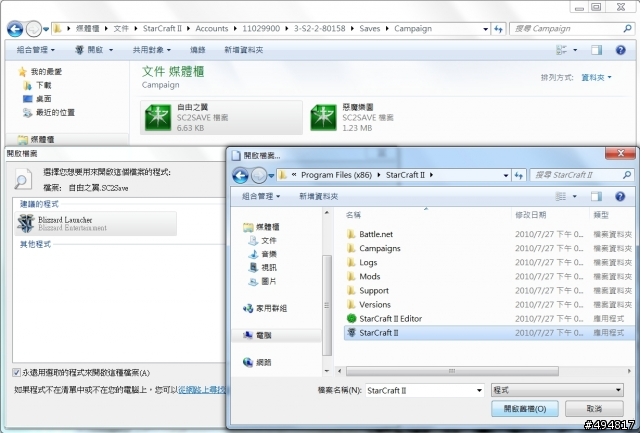The height and width of the screenshot is (433, 641).
Task: Open view options arrow in Campaign window
Action: (x=575, y=50)
